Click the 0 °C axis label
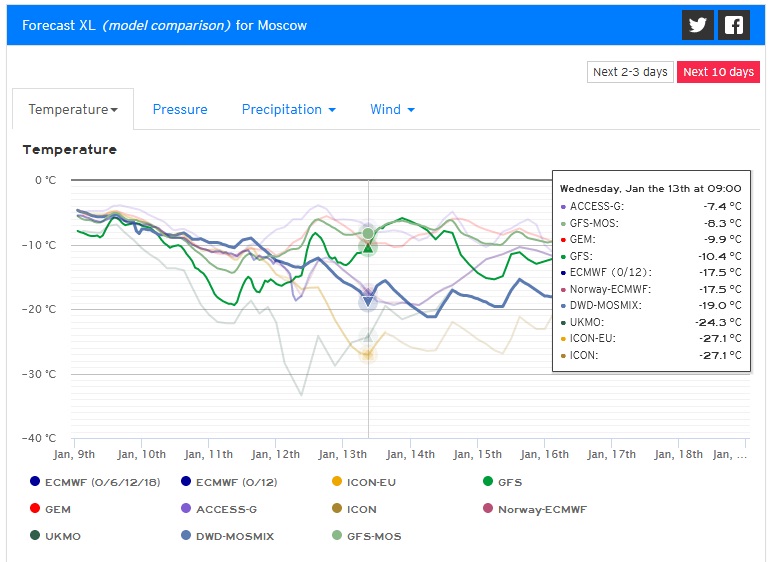The height and width of the screenshot is (562, 772). [x=45, y=180]
